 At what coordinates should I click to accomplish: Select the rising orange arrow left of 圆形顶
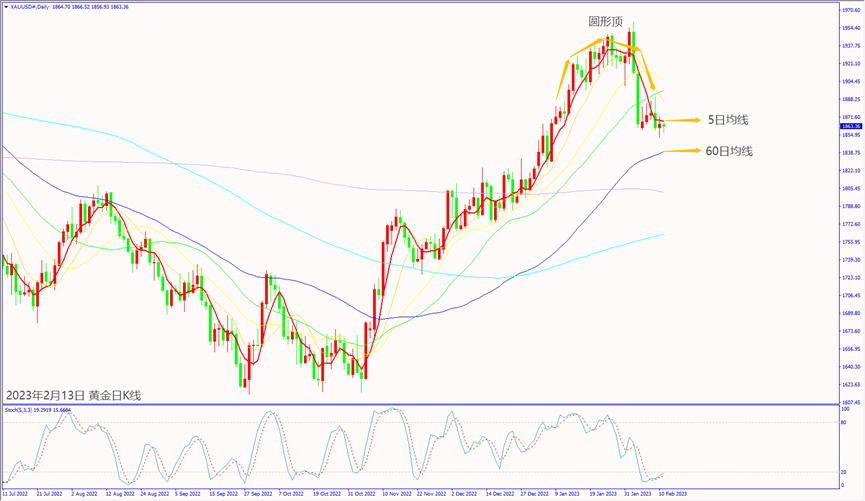point(565,78)
